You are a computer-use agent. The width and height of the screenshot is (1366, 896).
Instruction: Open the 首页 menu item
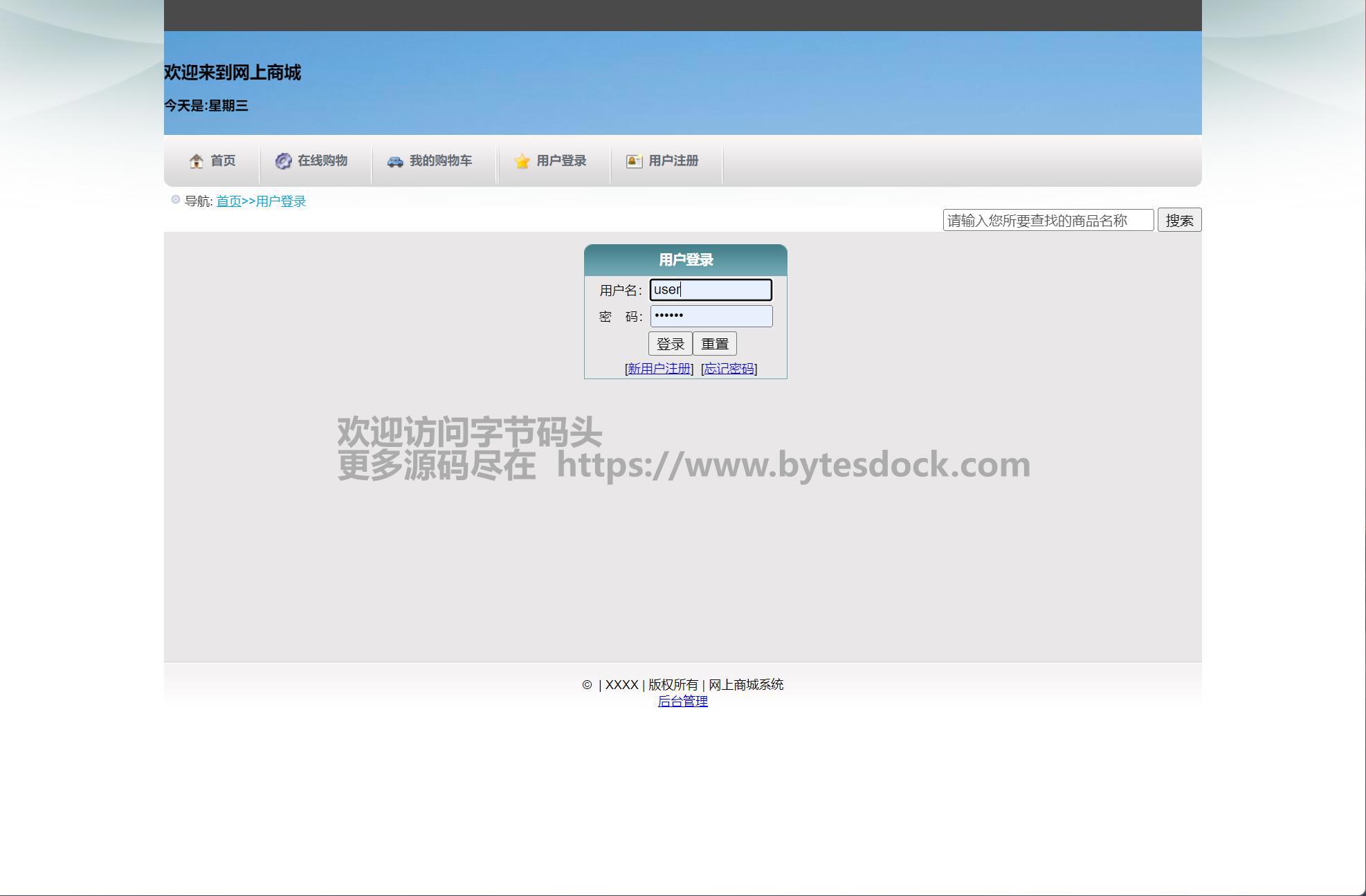tap(223, 161)
